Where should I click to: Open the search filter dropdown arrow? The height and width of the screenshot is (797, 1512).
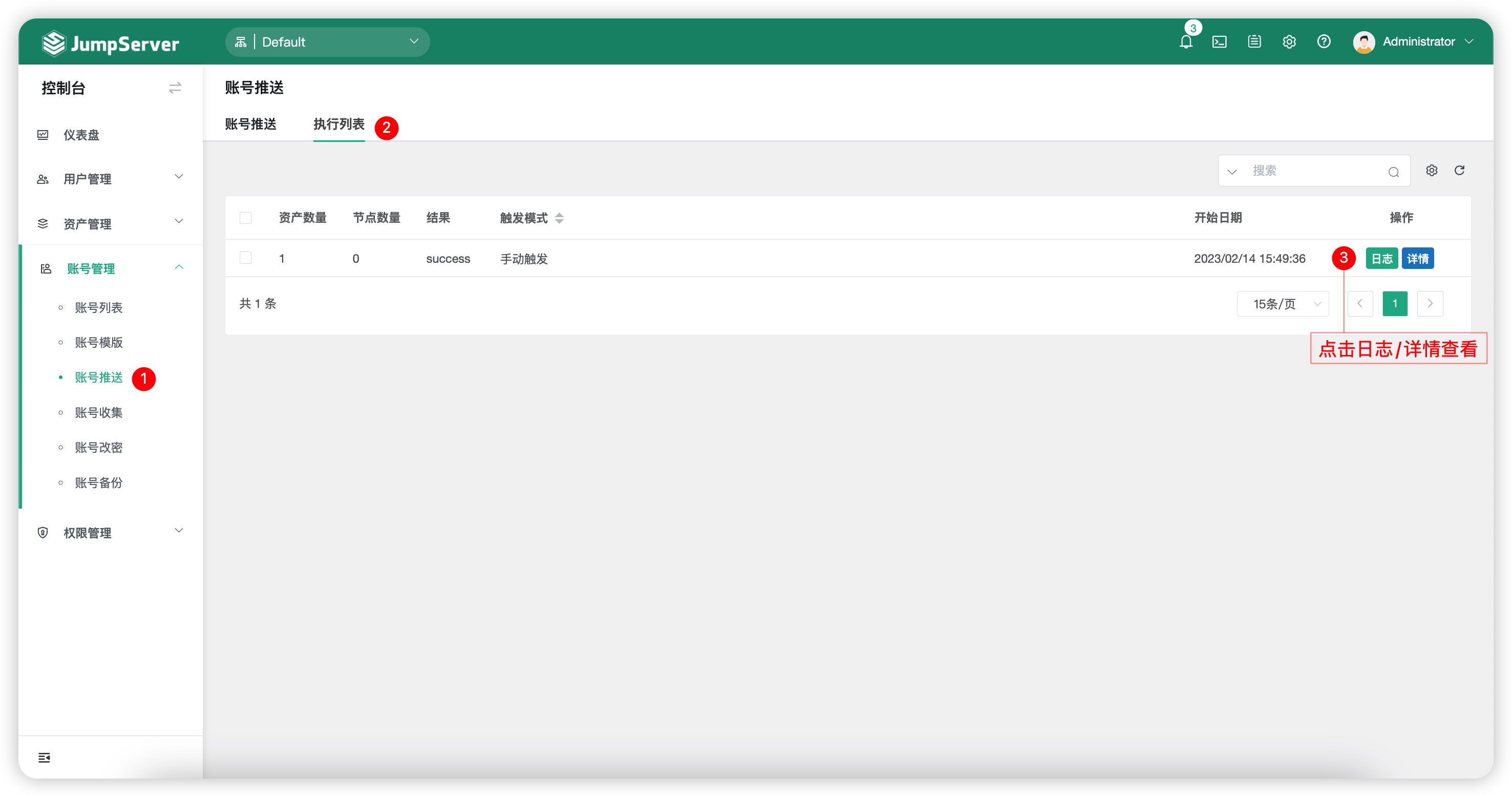pyautogui.click(x=1232, y=172)
